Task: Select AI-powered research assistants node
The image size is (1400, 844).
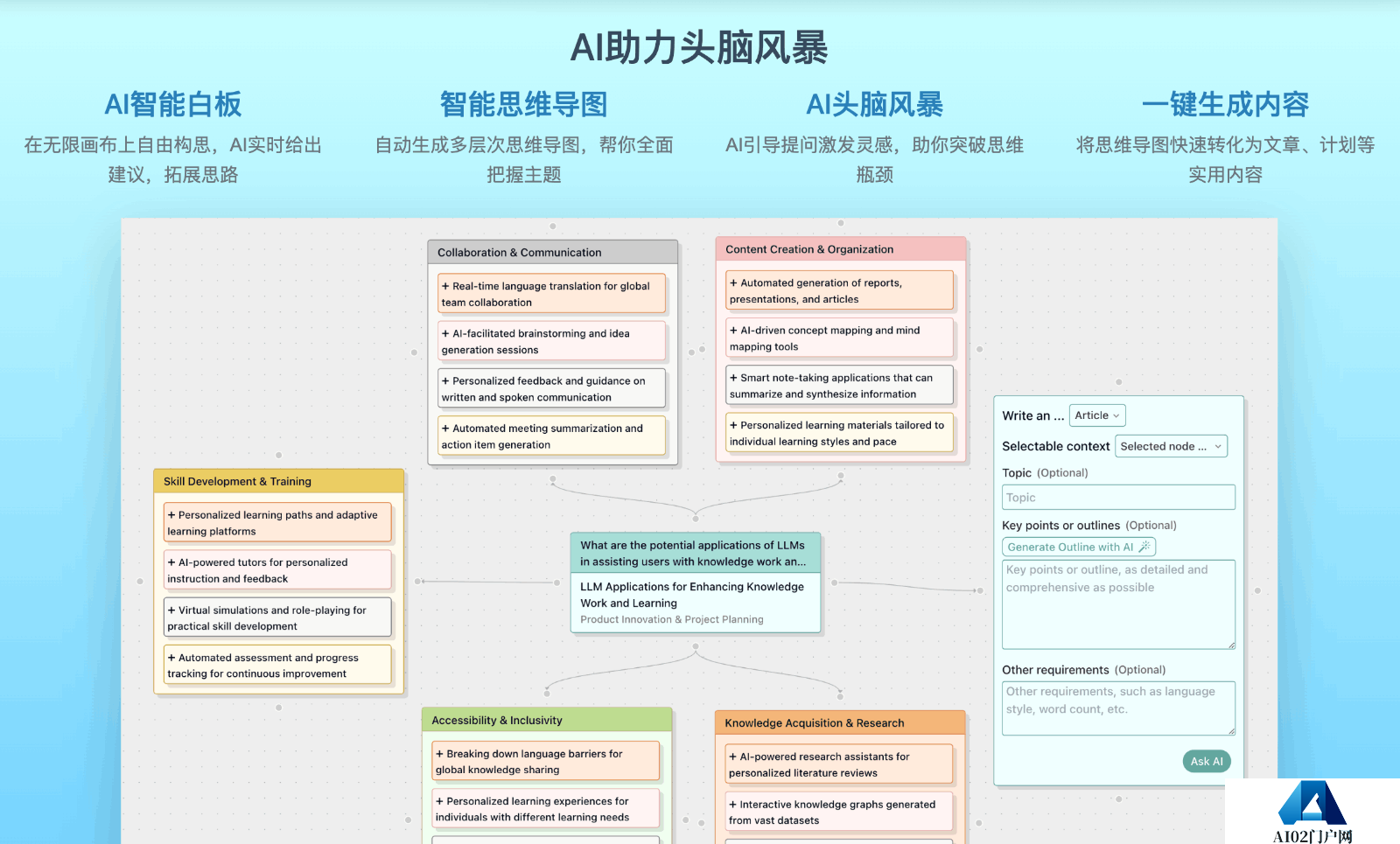Action: pos(838,764)
